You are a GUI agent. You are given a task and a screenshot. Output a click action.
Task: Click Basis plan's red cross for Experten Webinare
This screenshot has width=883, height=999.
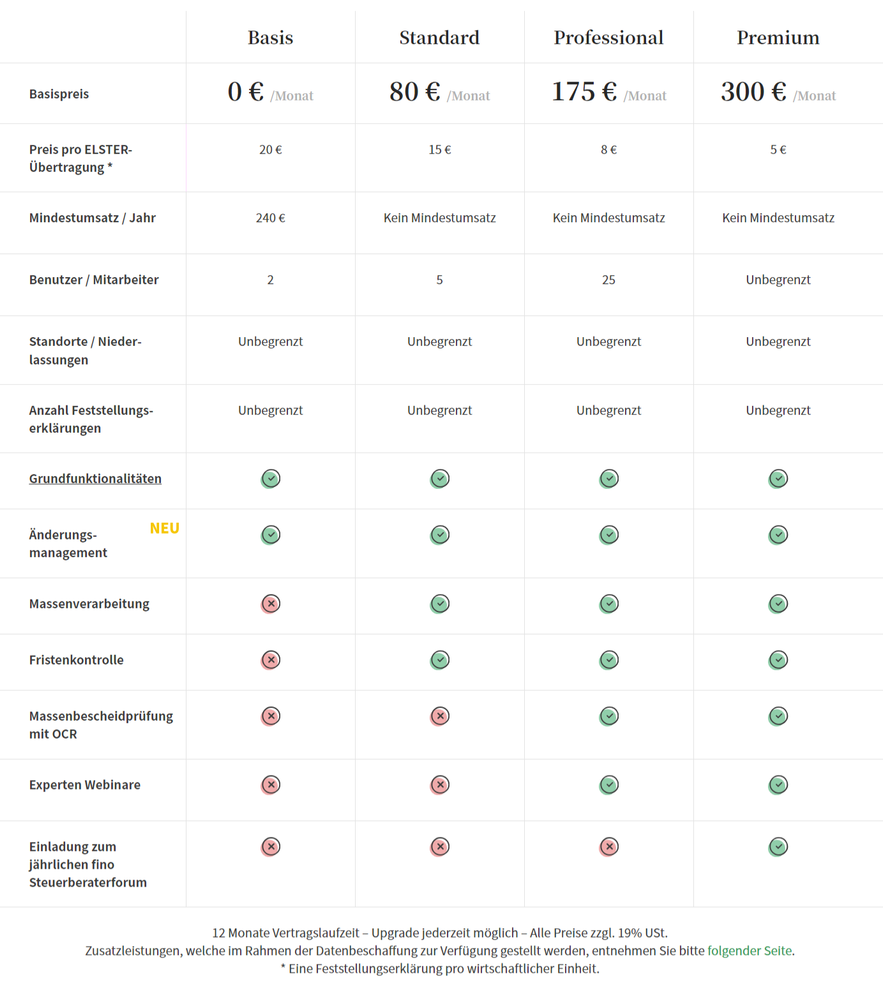coord(271,785)
